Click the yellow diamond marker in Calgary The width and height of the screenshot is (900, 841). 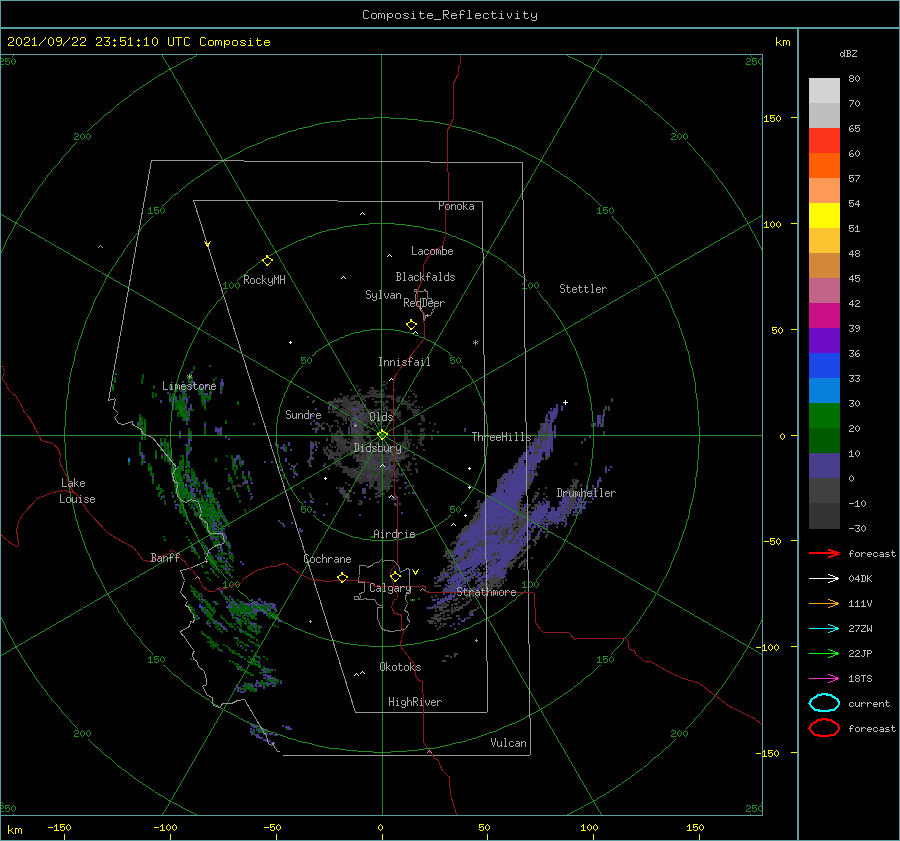click(395, 576)
